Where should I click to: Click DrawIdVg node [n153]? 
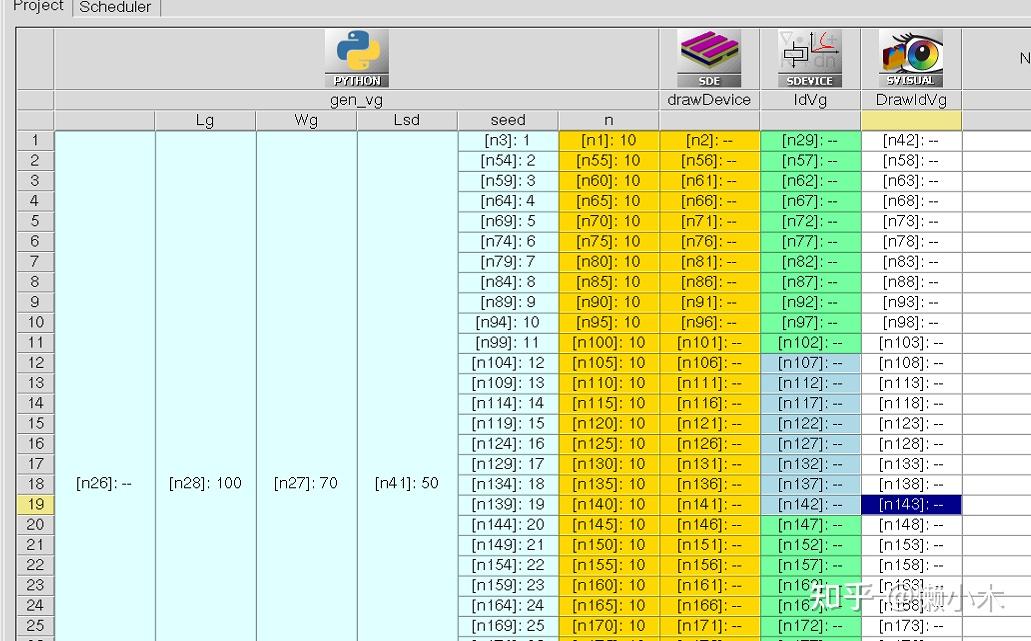[x=911, y=545]
